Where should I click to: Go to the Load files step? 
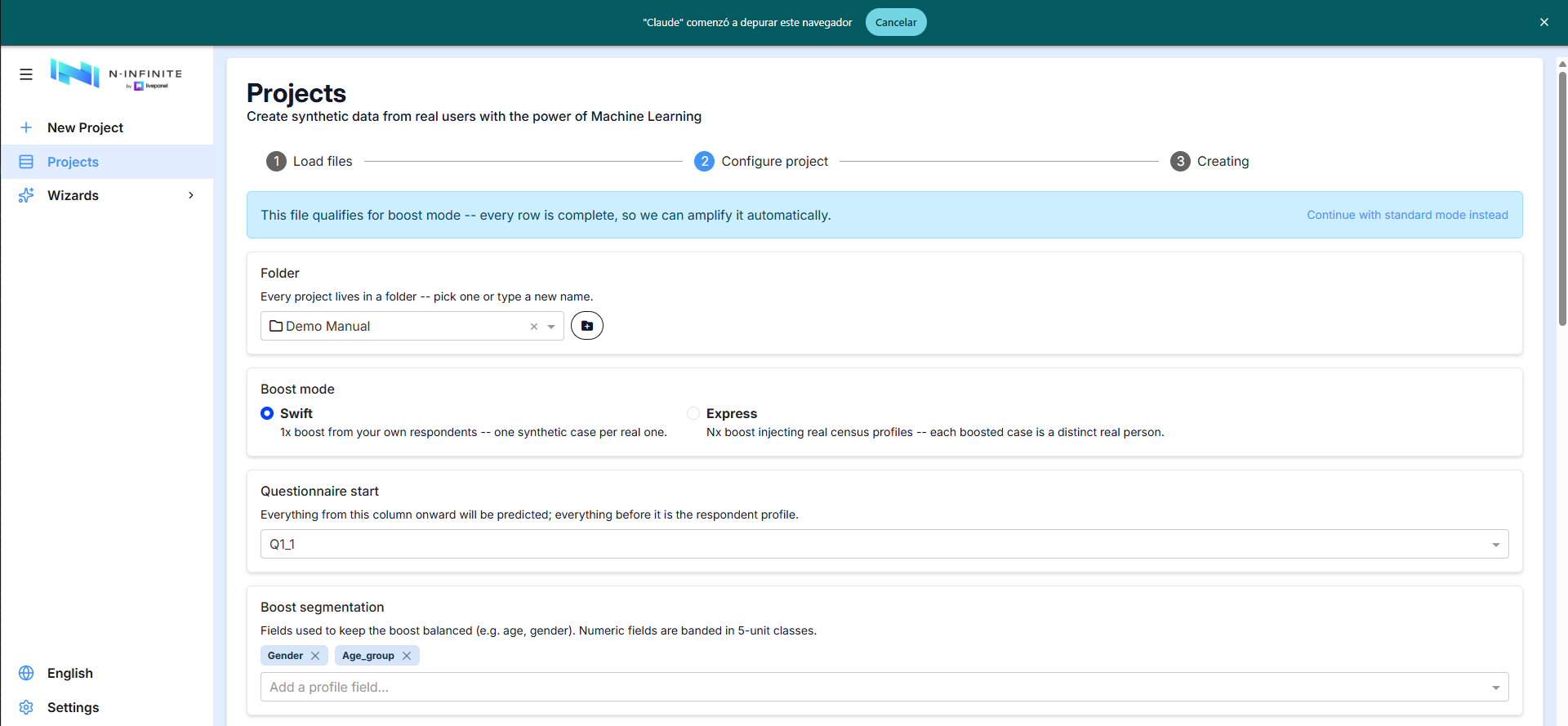pos(310,162)
